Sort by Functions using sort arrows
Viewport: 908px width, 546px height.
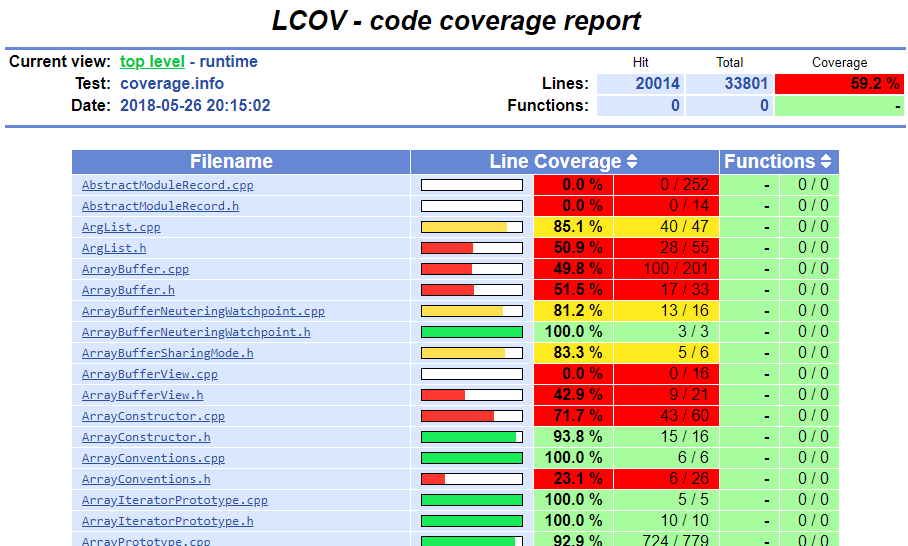click(826, 162)
